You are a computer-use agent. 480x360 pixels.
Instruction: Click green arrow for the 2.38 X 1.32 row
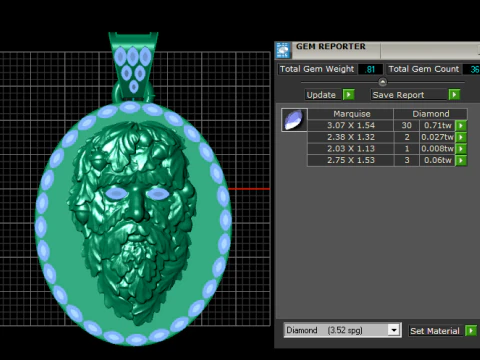pos(461,137)
